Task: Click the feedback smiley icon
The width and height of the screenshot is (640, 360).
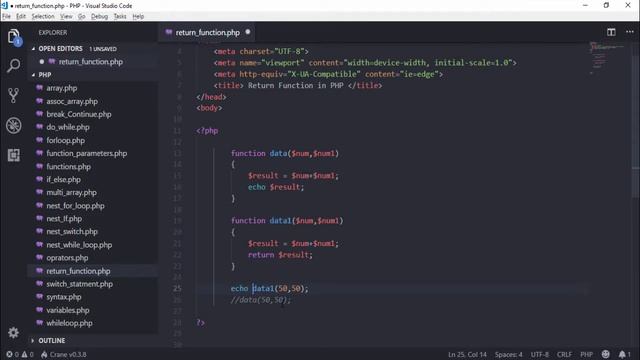Action: tap(606, 354)
